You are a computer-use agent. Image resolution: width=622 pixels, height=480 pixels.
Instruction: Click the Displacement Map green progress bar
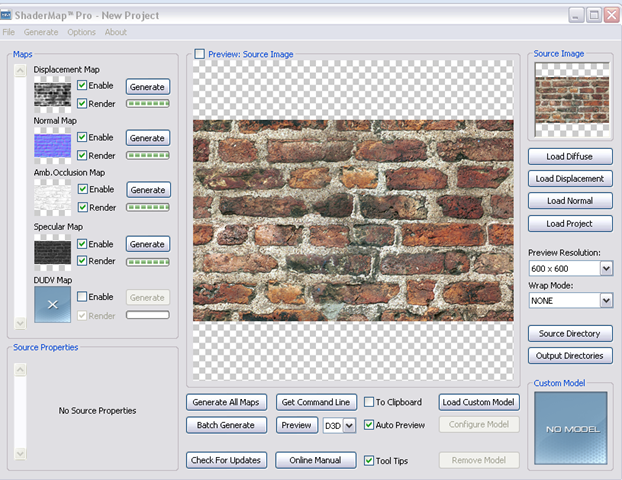[x=147, y=103]
